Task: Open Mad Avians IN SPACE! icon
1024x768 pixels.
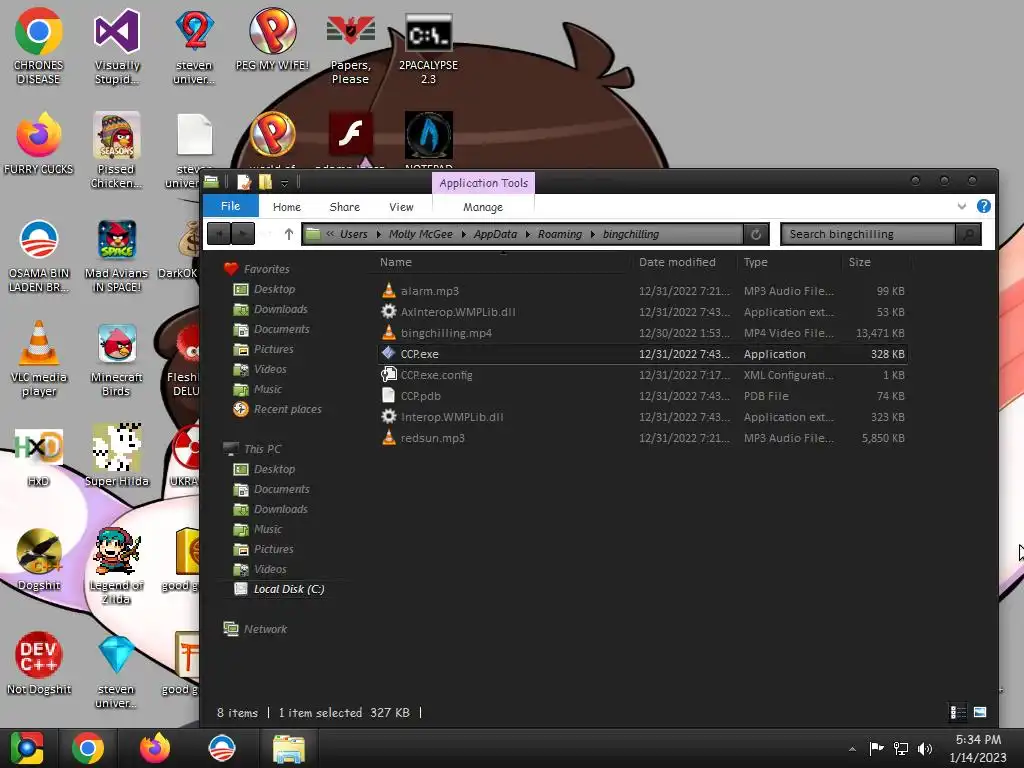Action: pos(116,255)
